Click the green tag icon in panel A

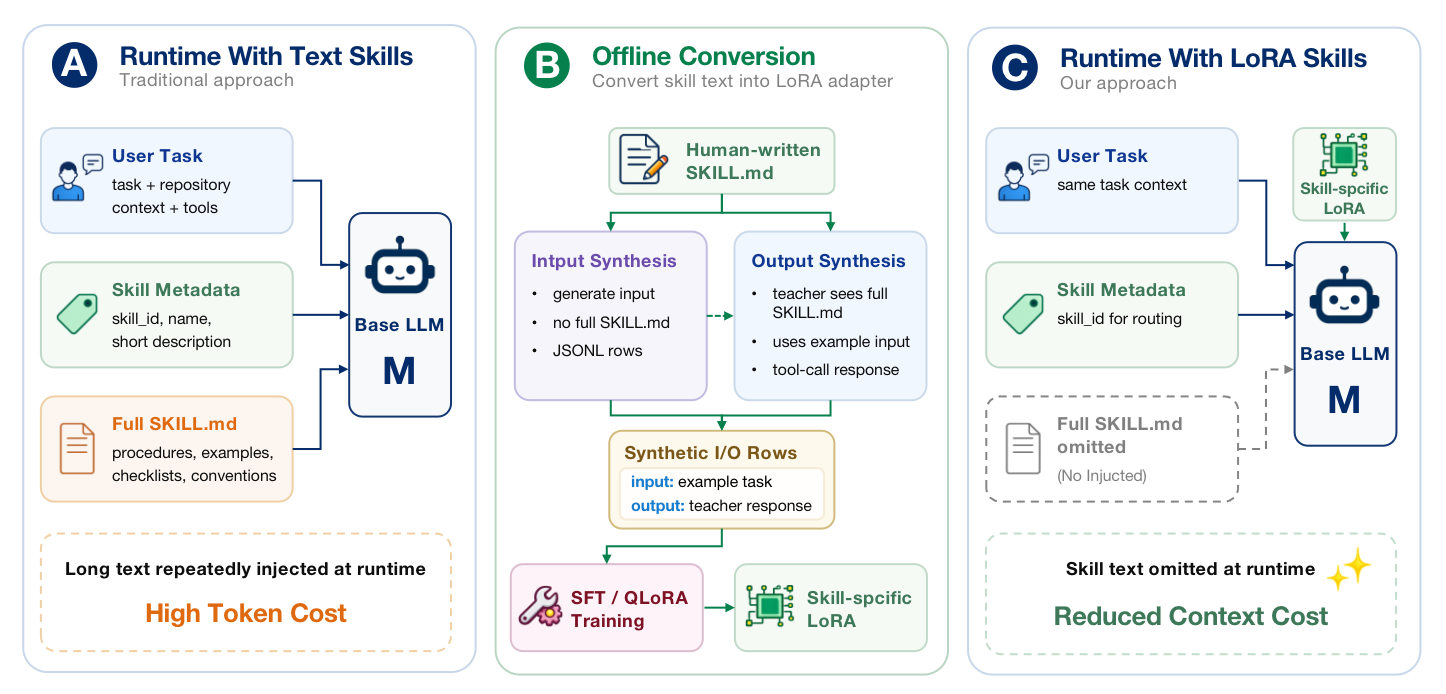[x=77, y=314]
